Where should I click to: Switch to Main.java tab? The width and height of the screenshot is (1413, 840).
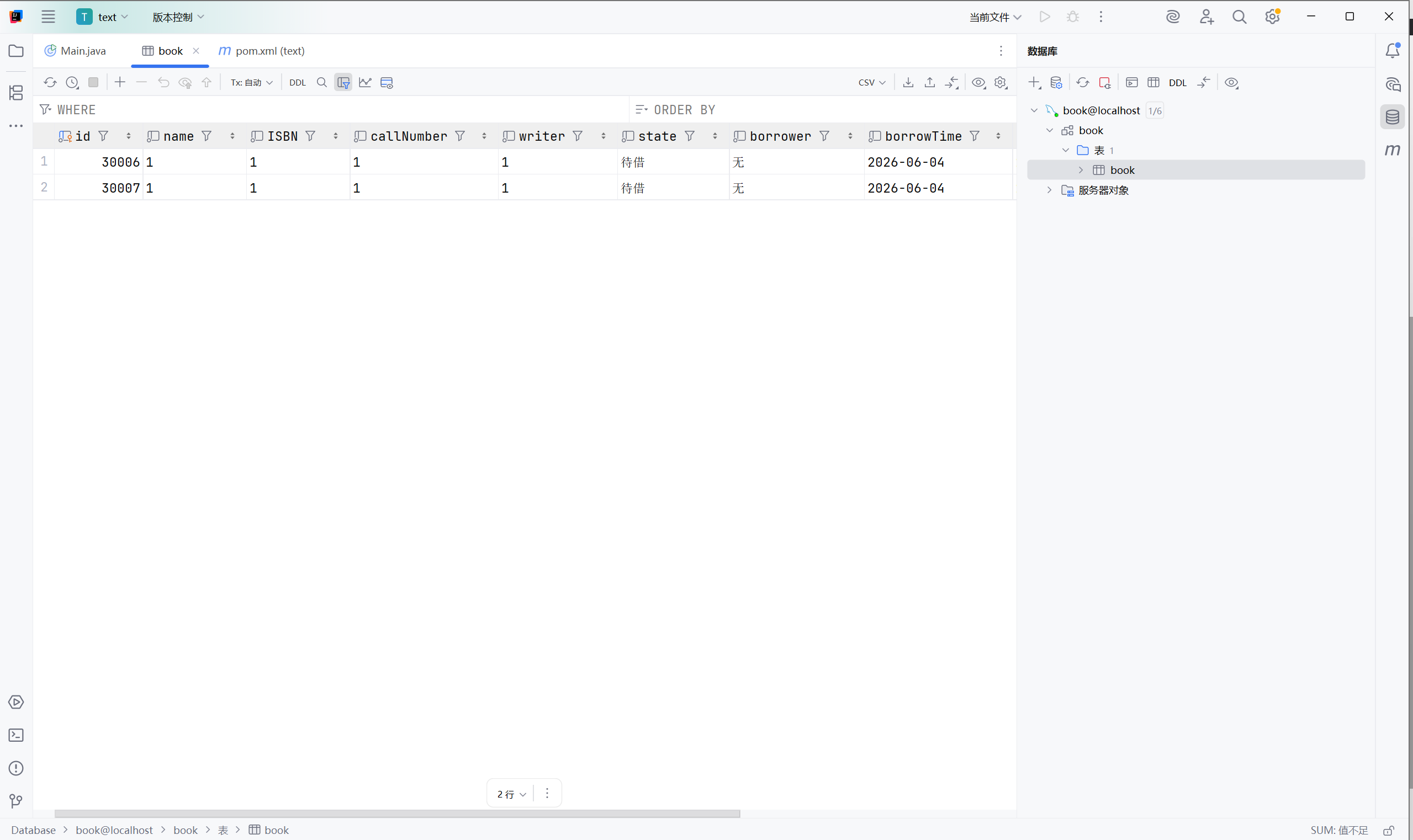[x=75, y=51]
